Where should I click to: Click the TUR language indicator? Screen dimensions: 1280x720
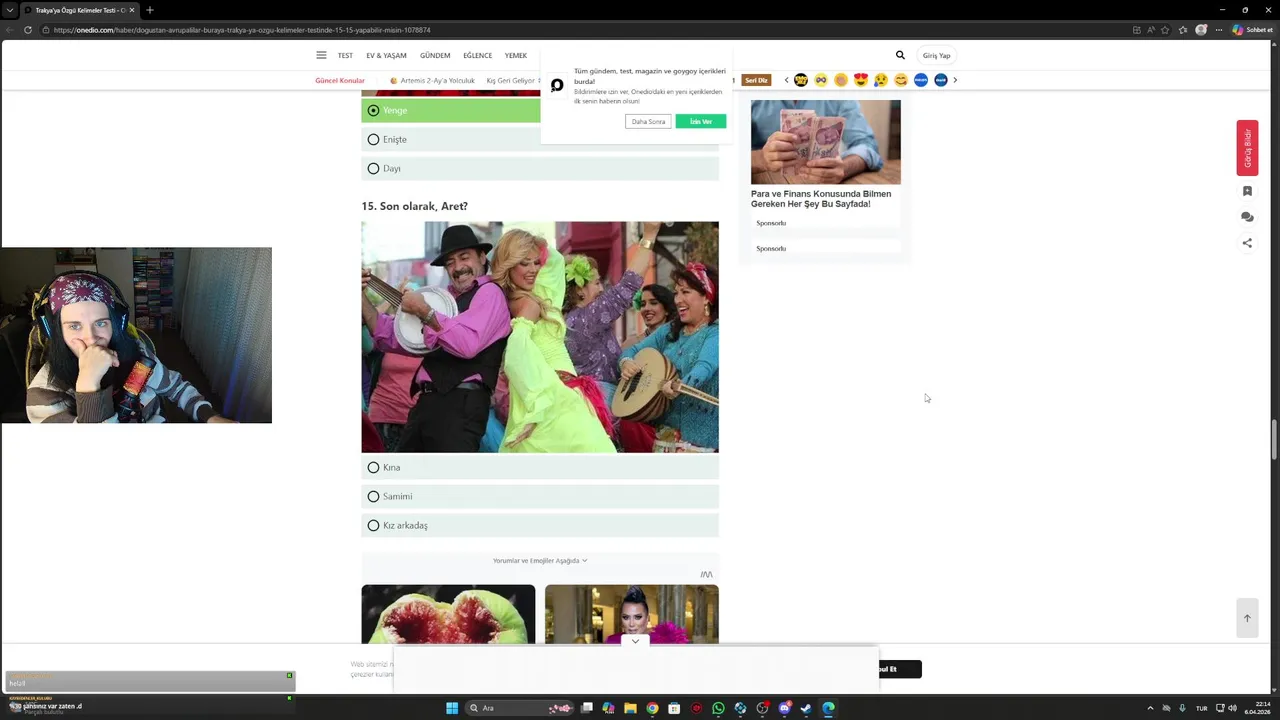coord(1202,708)
